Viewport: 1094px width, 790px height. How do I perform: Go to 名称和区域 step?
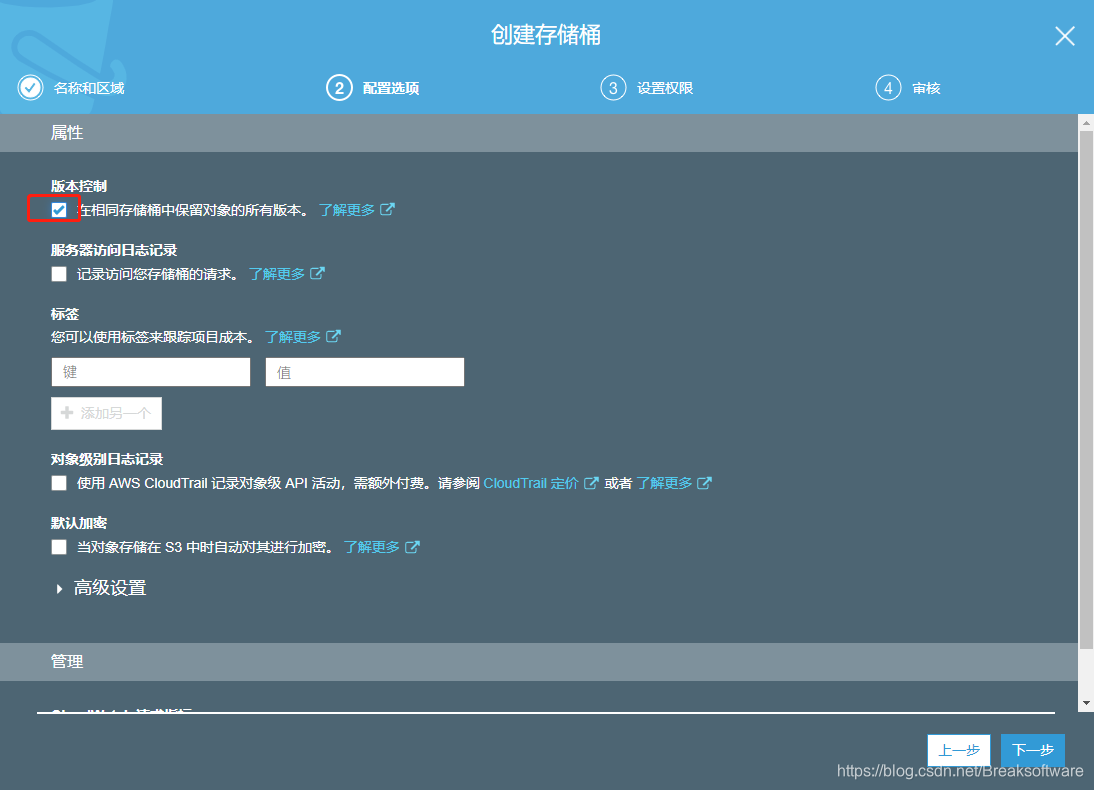pos(89,88)
